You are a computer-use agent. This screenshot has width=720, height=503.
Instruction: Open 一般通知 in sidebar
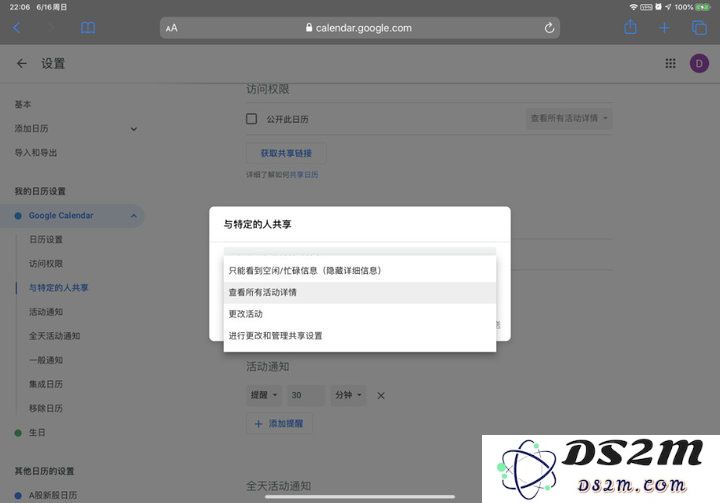tap(46, 360)
